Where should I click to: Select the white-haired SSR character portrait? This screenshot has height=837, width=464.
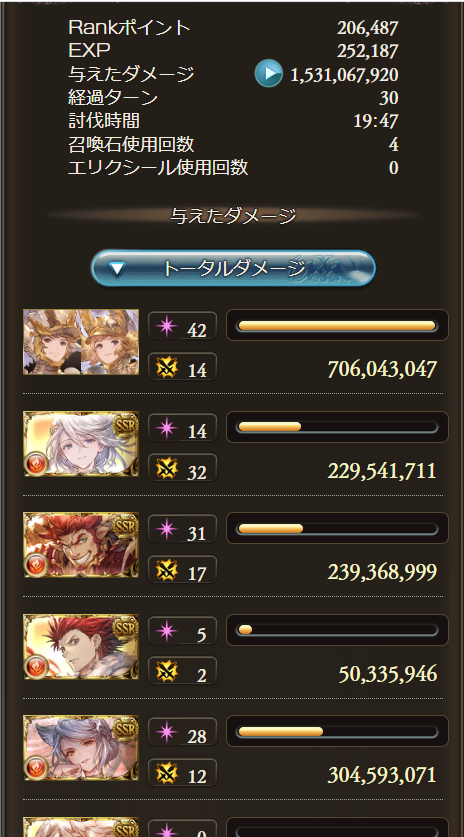click(x=81, y=444)
